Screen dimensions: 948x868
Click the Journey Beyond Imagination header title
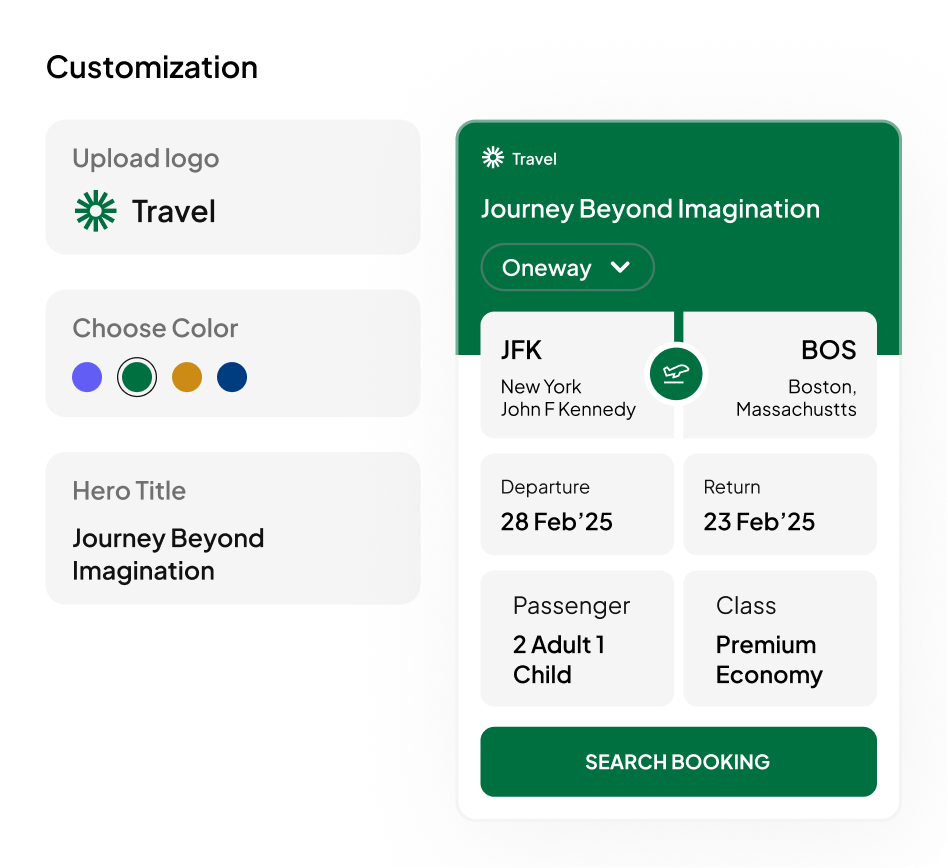[650, 209]
